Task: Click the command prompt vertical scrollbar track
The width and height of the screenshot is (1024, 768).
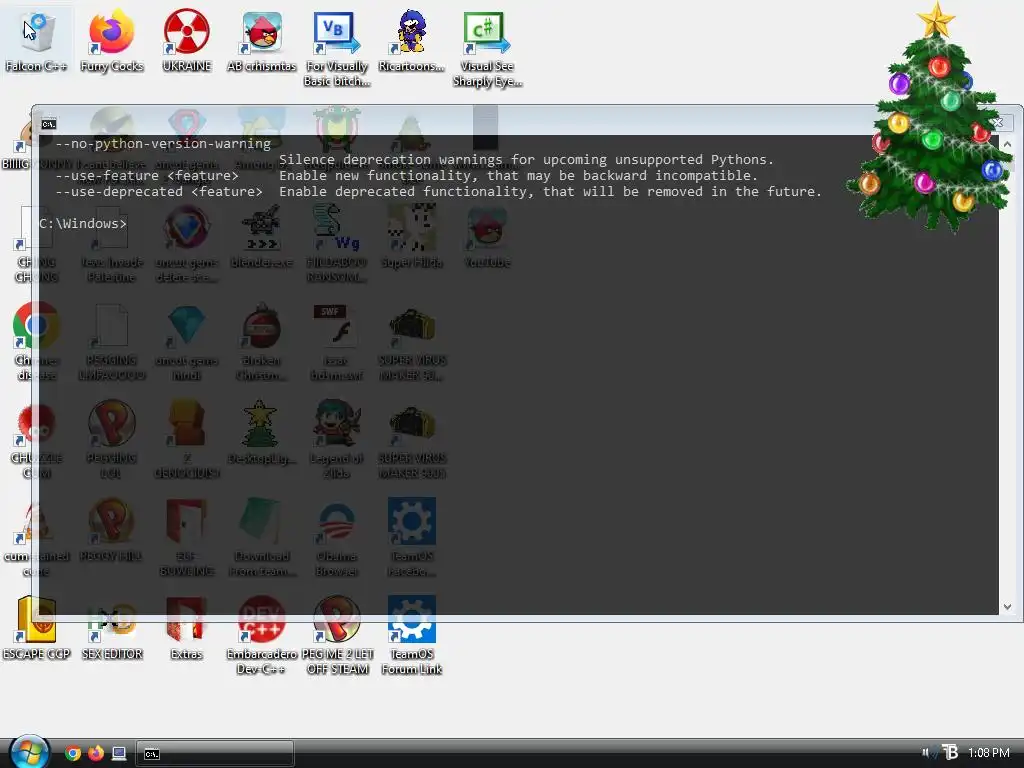Action: click(1007, 375)
